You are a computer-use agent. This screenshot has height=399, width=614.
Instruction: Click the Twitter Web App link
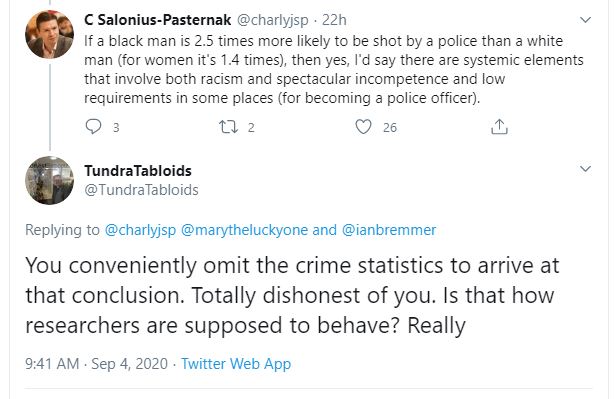click(236, 364)
